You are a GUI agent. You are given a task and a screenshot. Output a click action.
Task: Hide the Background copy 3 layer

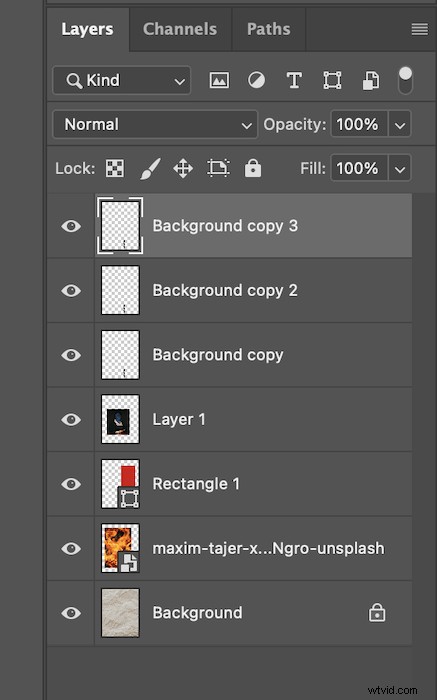coord(71,226)
